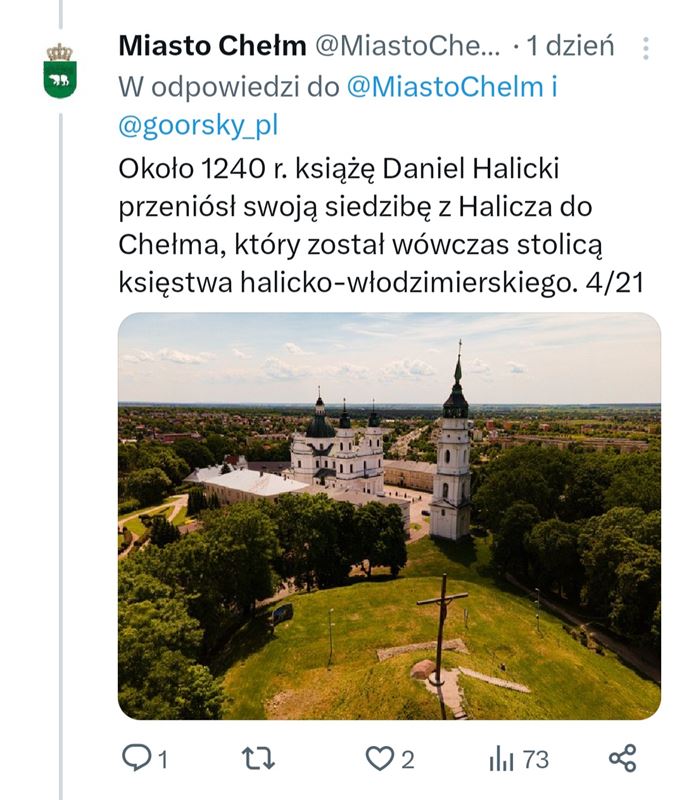684x800 pixels.
Task: Open the @goorsky_pl mention link
Action: click(x=198, y=126)
